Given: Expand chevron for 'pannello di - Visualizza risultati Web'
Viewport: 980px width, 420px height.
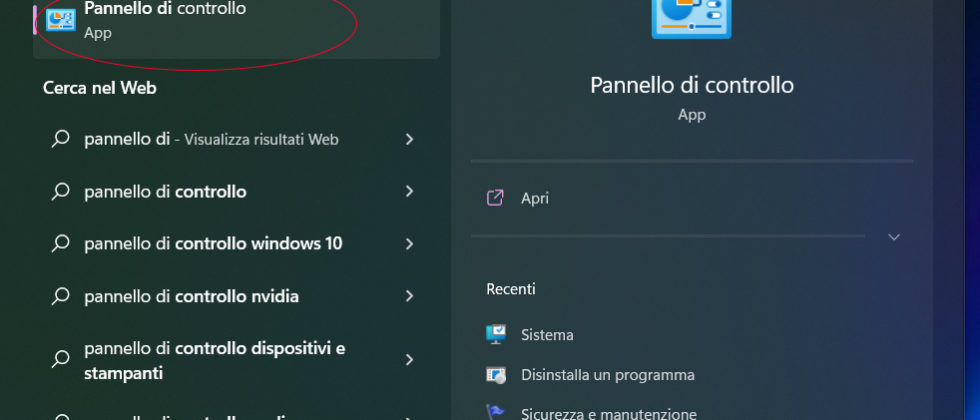Looking at the screenshot, I should (x=409, y=139).
